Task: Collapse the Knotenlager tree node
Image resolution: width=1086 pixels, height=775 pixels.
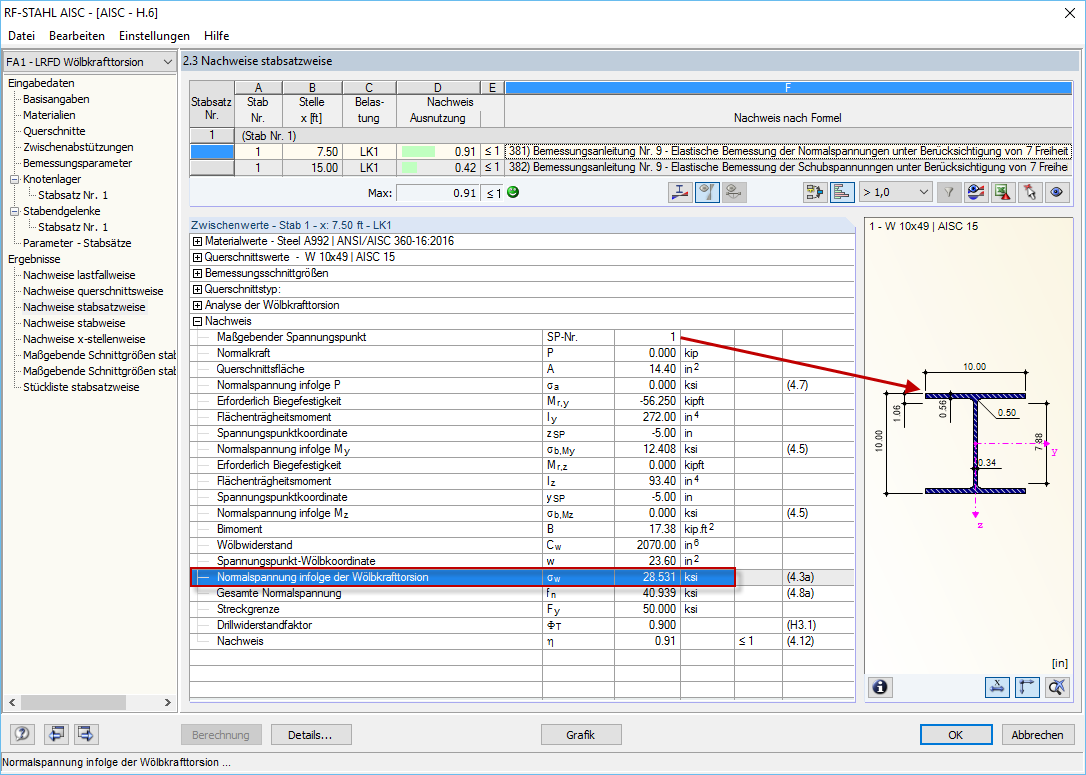Action: (15, 179)
